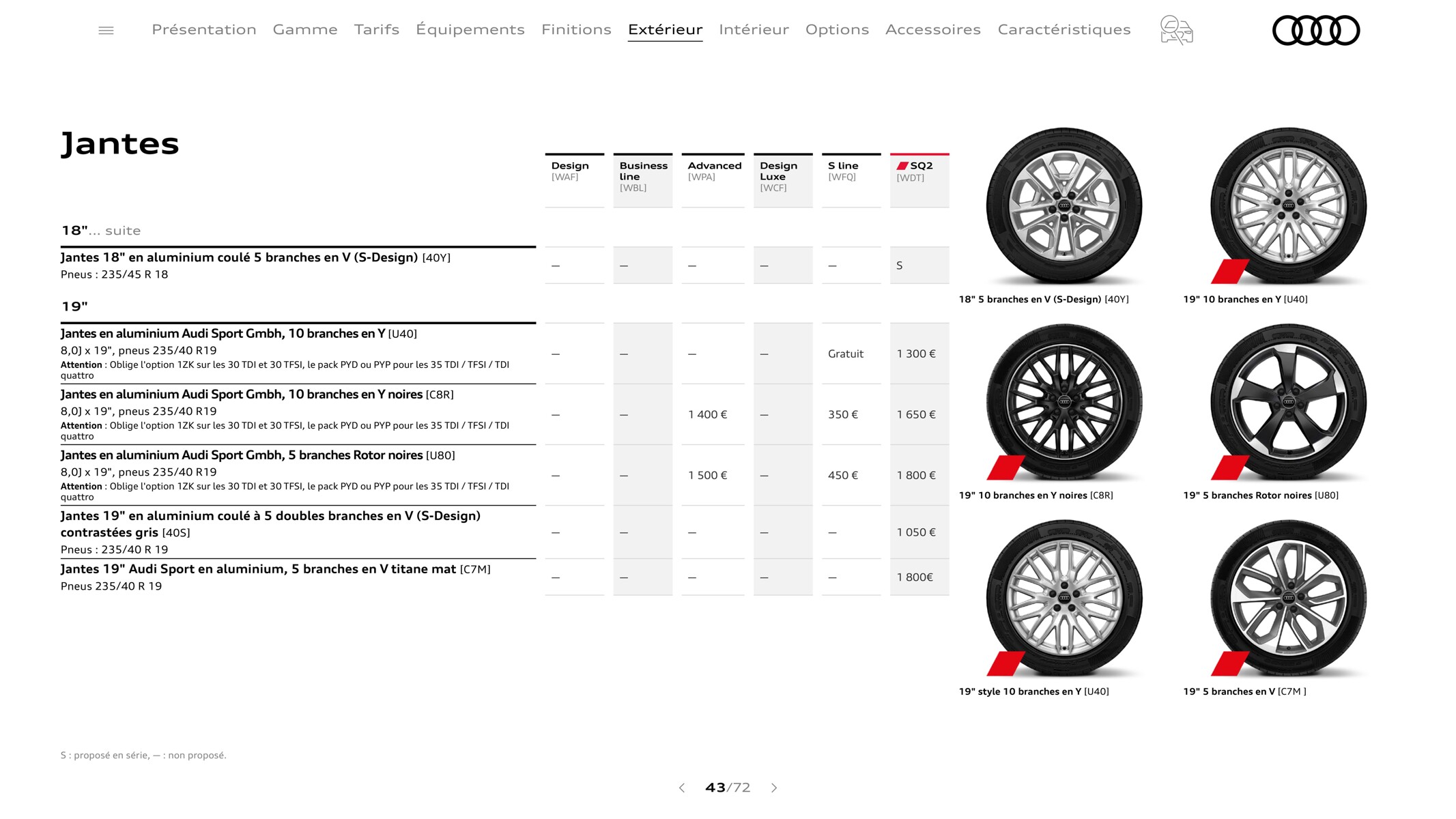Click the Audi four rings logo
Image resolution: width=1456 pixels, height=819 pixels.
(1316, 30)
